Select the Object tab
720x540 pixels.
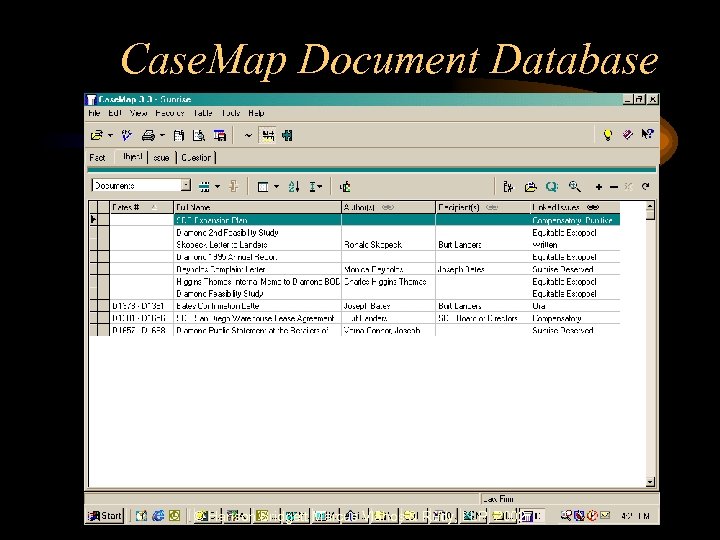tap(132, 157)
